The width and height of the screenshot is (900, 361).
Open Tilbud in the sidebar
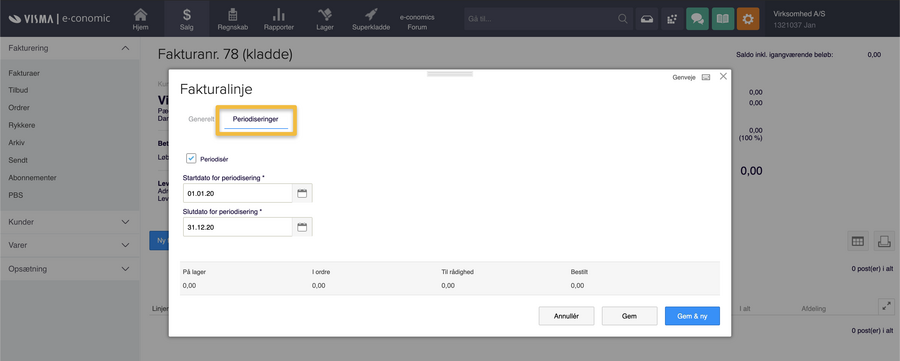18,91
